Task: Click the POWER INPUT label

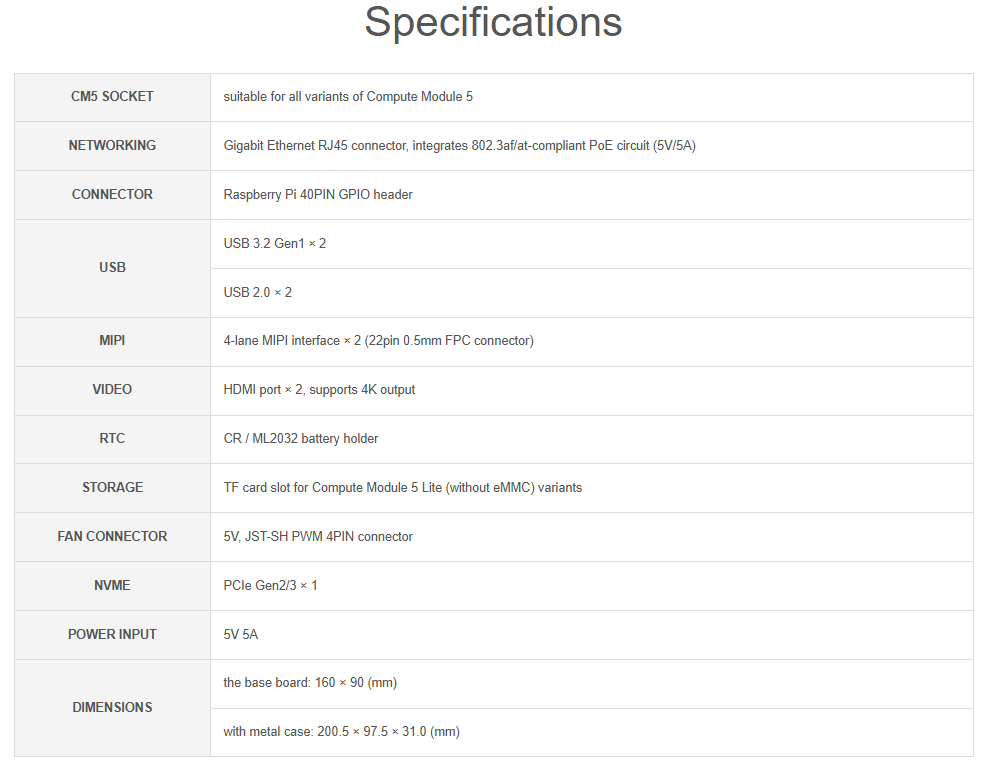Action: [112, 634]
